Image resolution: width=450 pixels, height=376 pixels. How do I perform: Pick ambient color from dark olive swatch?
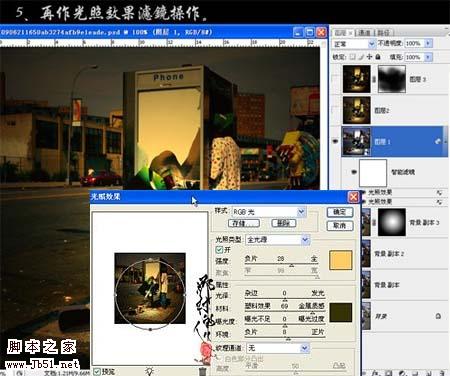pos(340,312)
